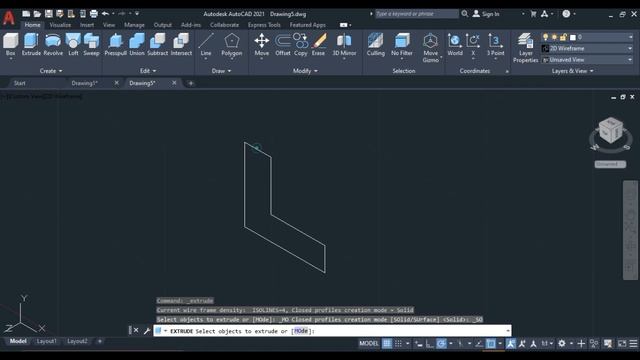Click the ViewCube in the viewport

(611, 131)
